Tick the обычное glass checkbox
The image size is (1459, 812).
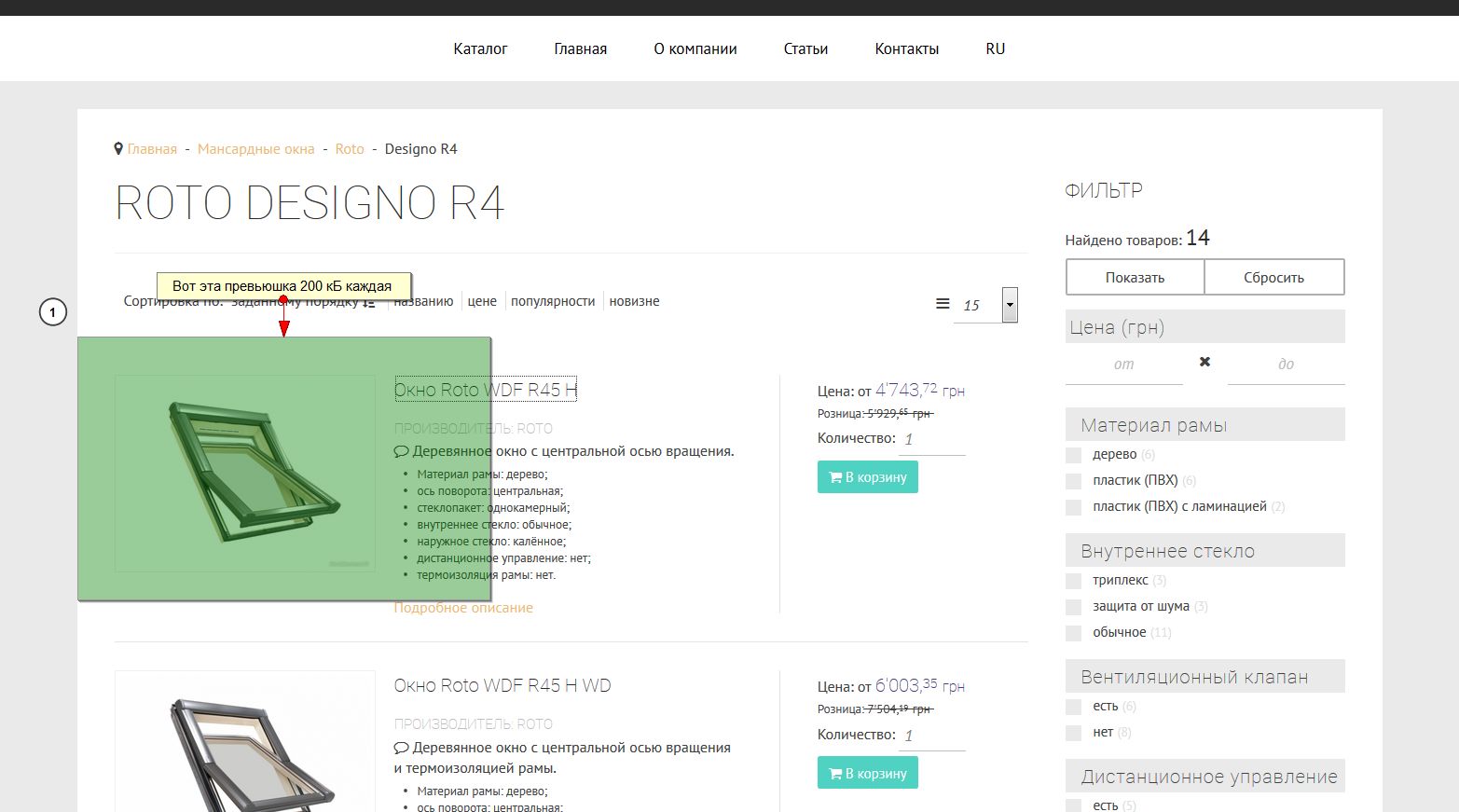1074,633
